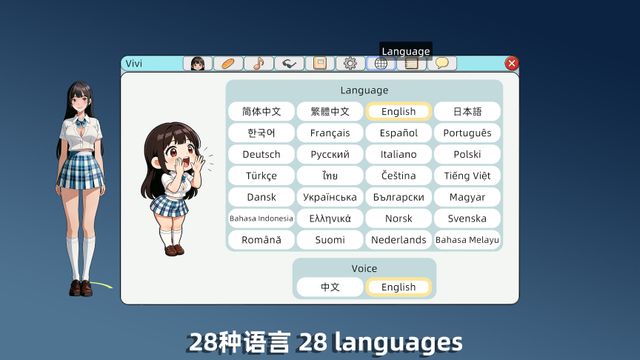Select the globe Language tab
This screenshot has width=640, height=360.
pos(380,63)
